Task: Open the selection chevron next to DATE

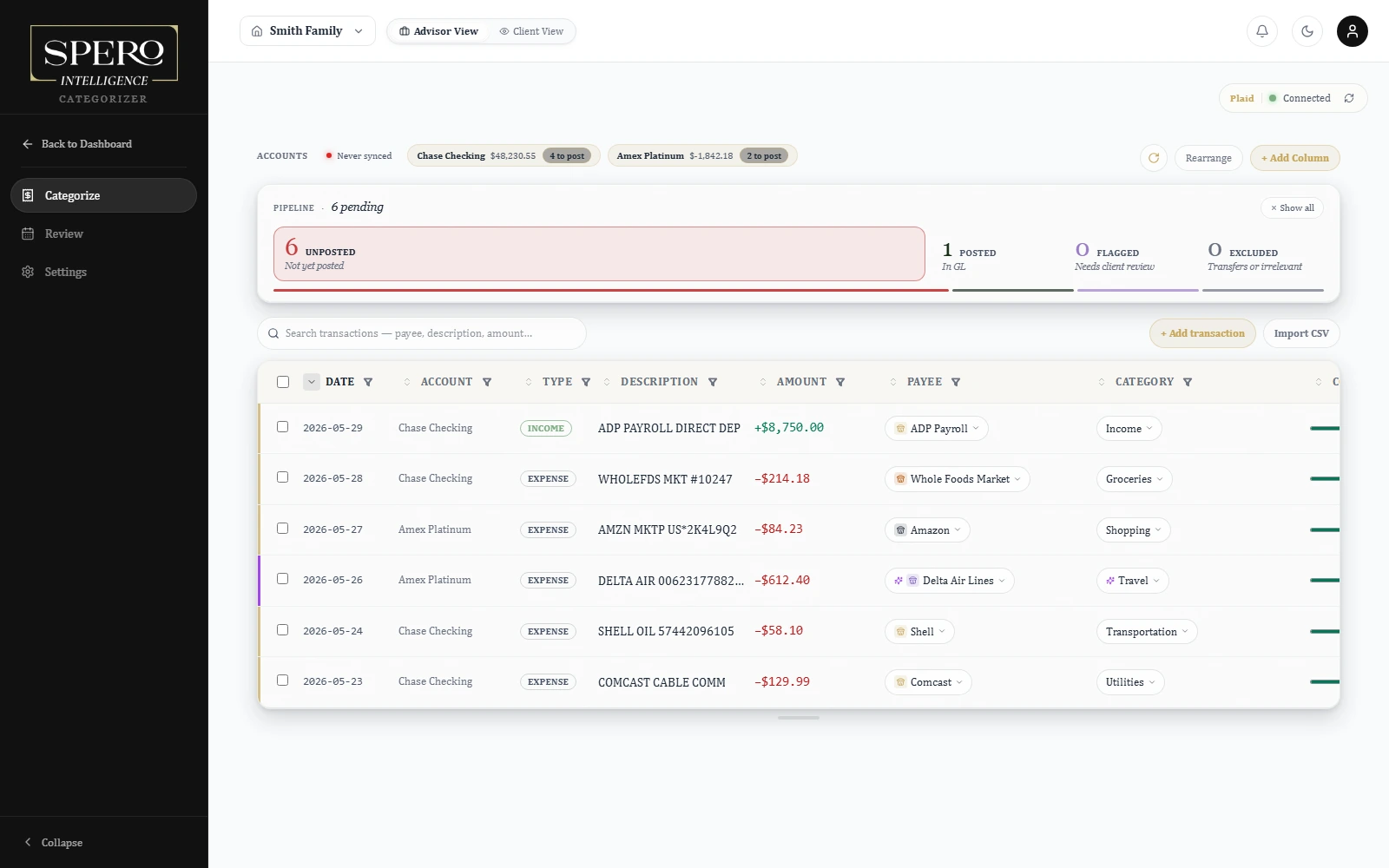Action: 312,382
